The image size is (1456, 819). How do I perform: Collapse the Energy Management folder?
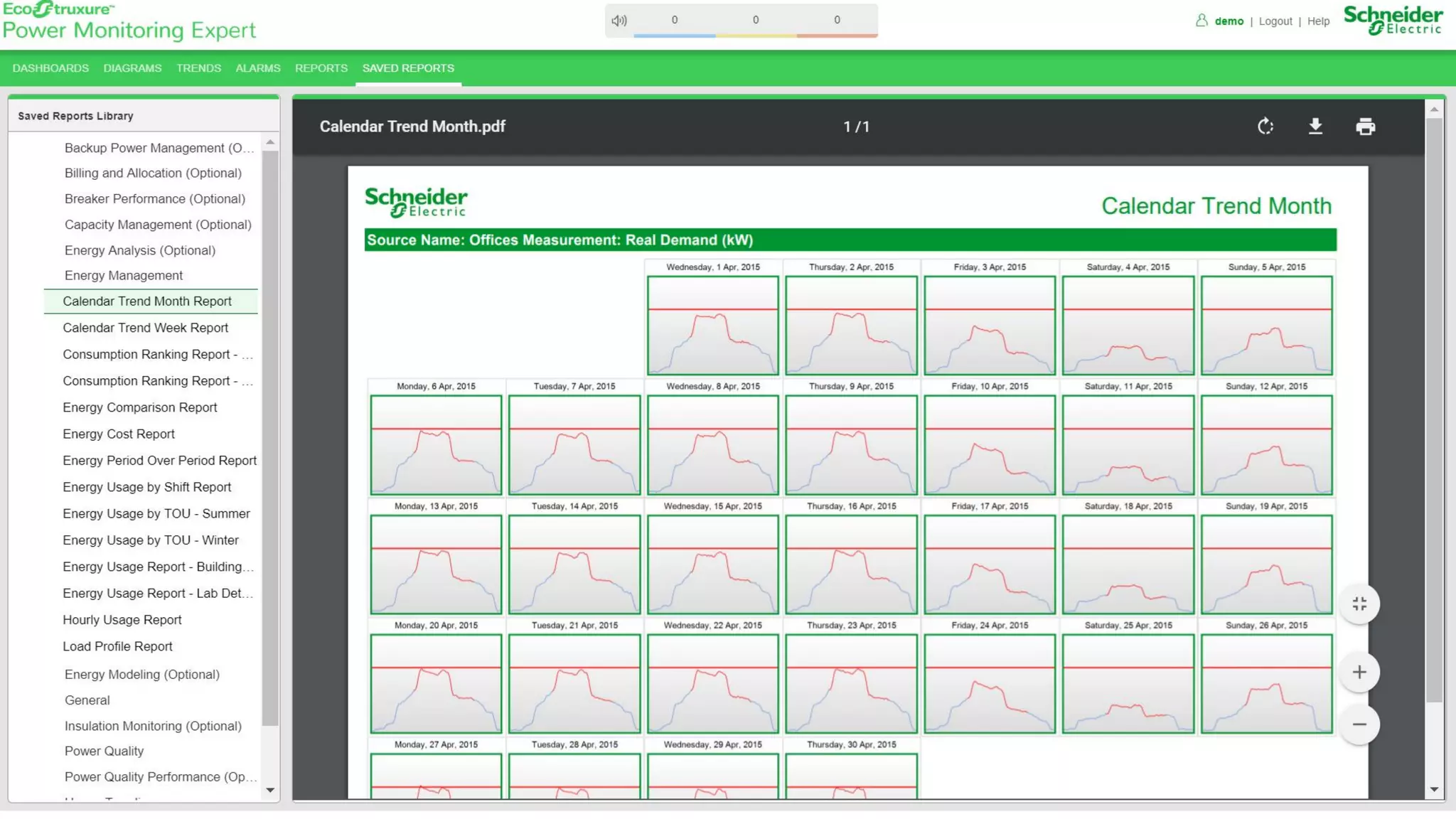coord(123,275)
